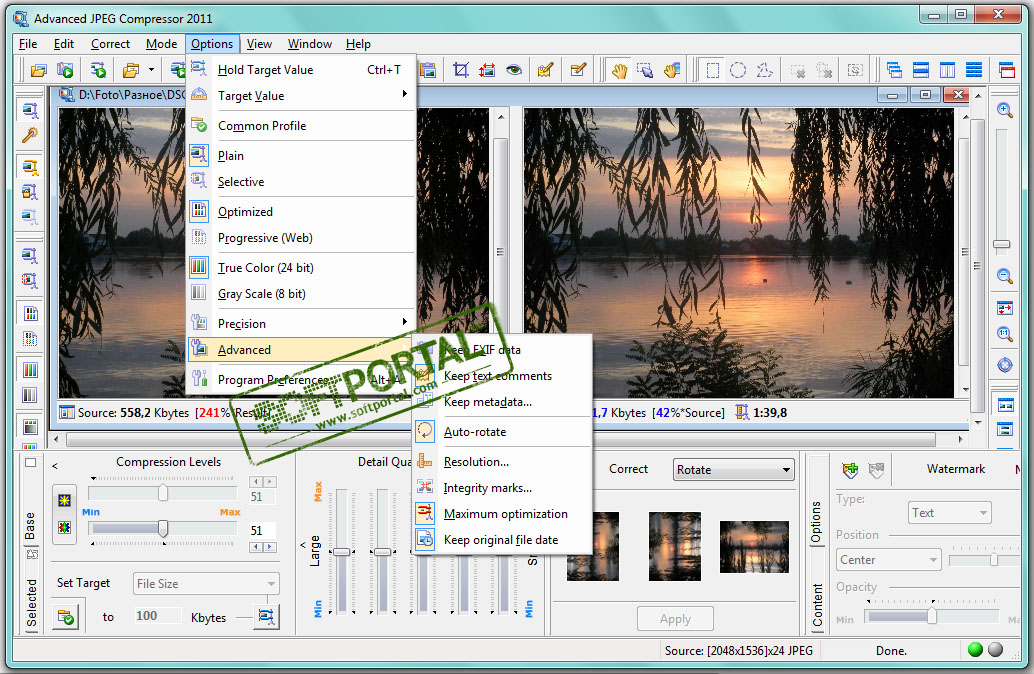
Task: Click the green status indicator light
Action: click(975, 650)
